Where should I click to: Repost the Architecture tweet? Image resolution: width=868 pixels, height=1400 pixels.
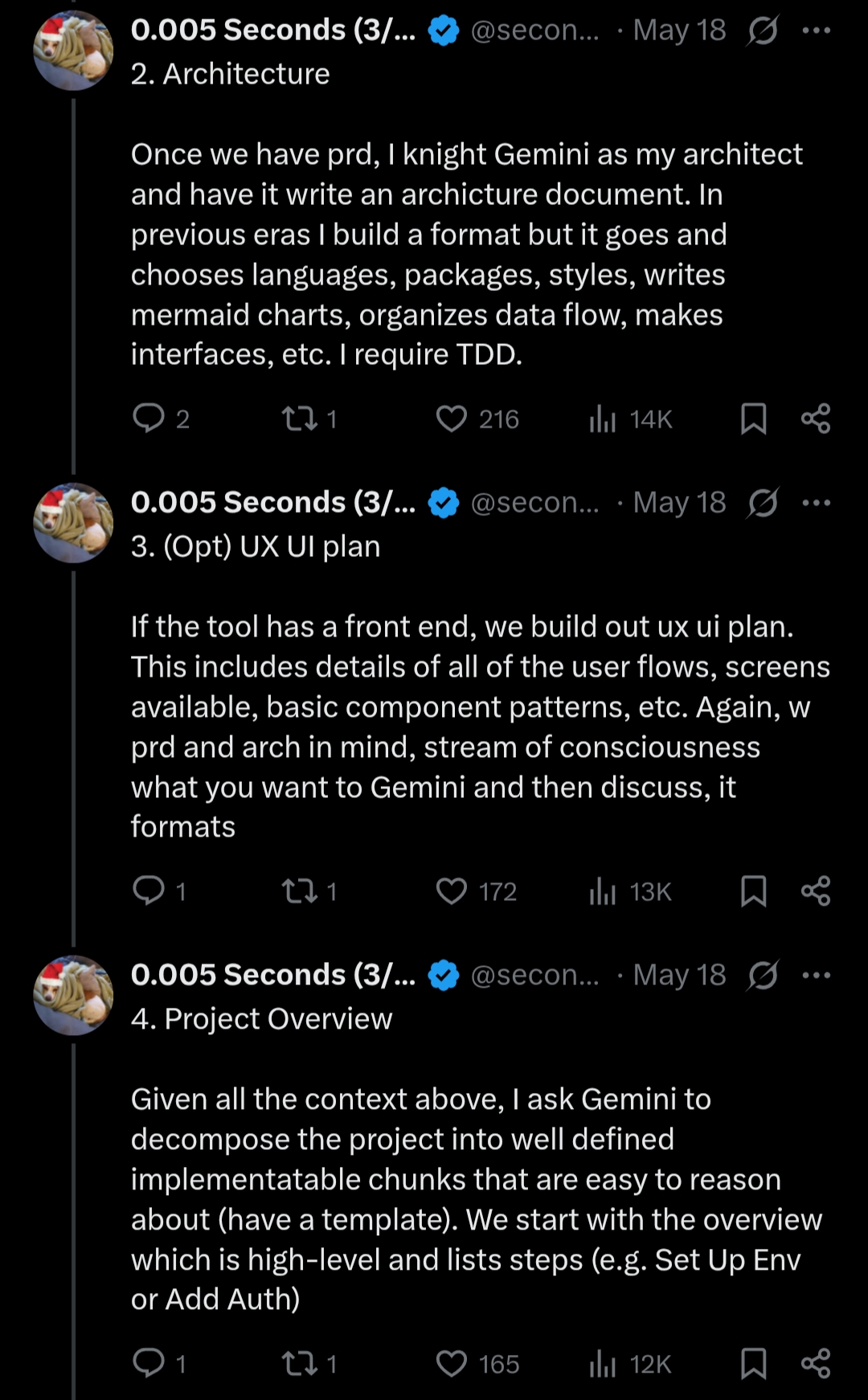[x=301, y=419]
